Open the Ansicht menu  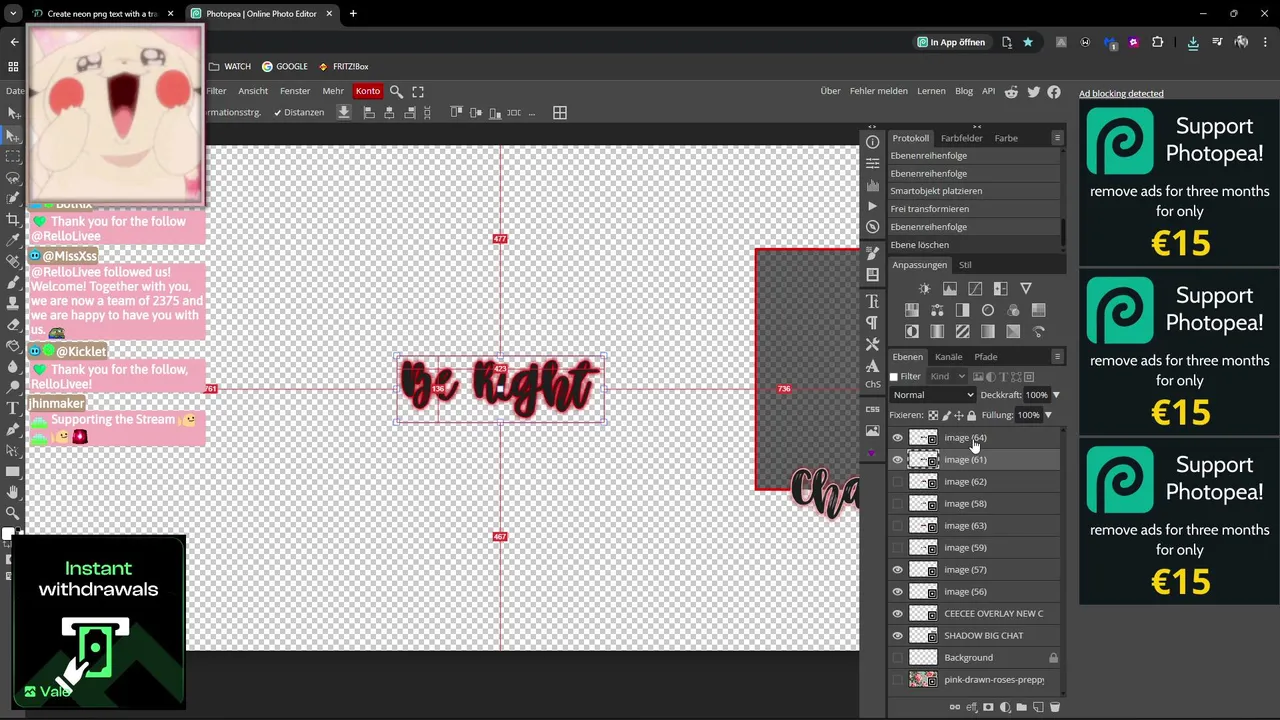(253, 91)
